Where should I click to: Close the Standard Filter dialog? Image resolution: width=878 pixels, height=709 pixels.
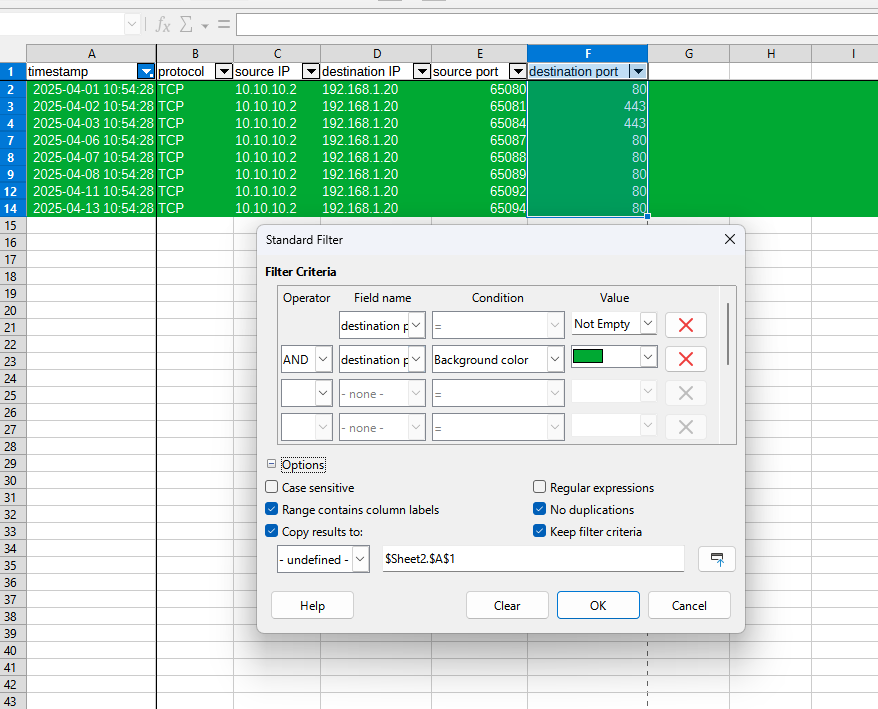pyautogui.click(x=729, y=240)
